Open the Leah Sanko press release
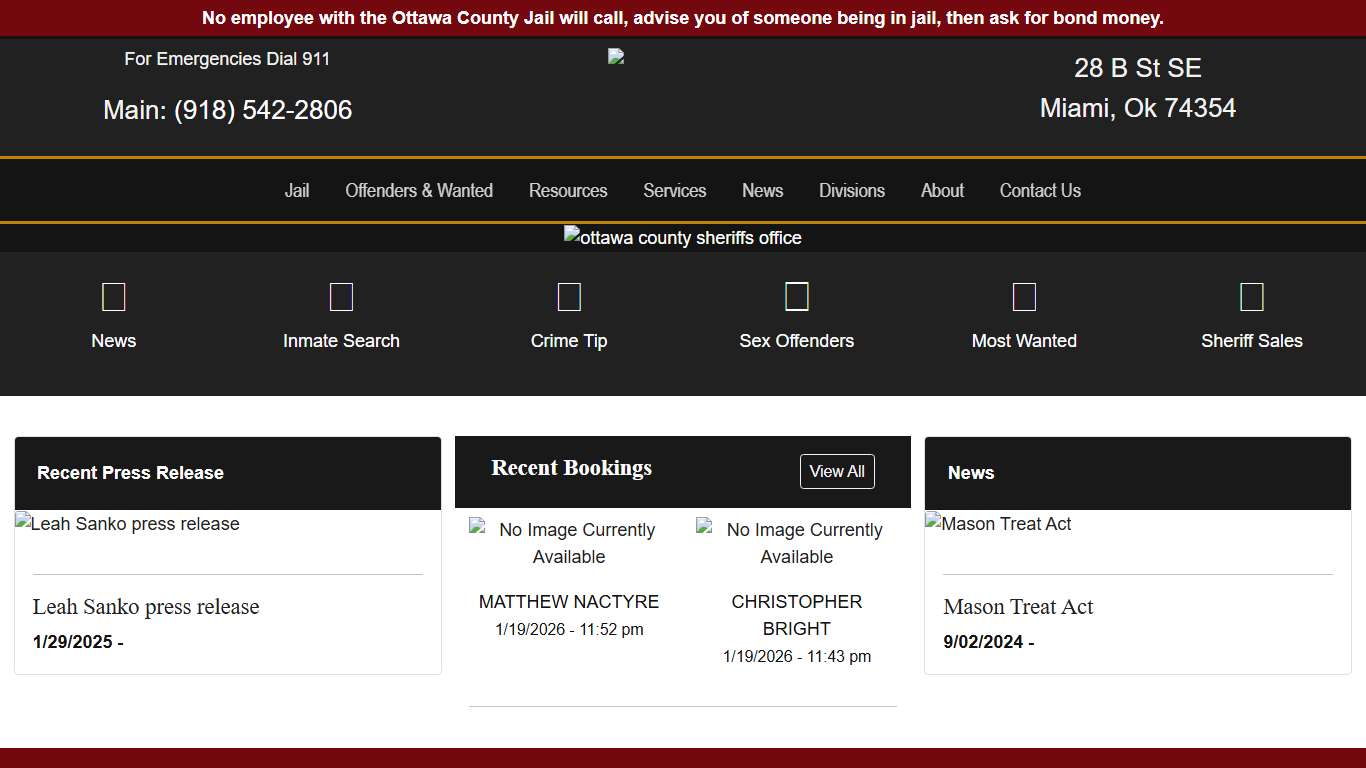 [145, 607]
